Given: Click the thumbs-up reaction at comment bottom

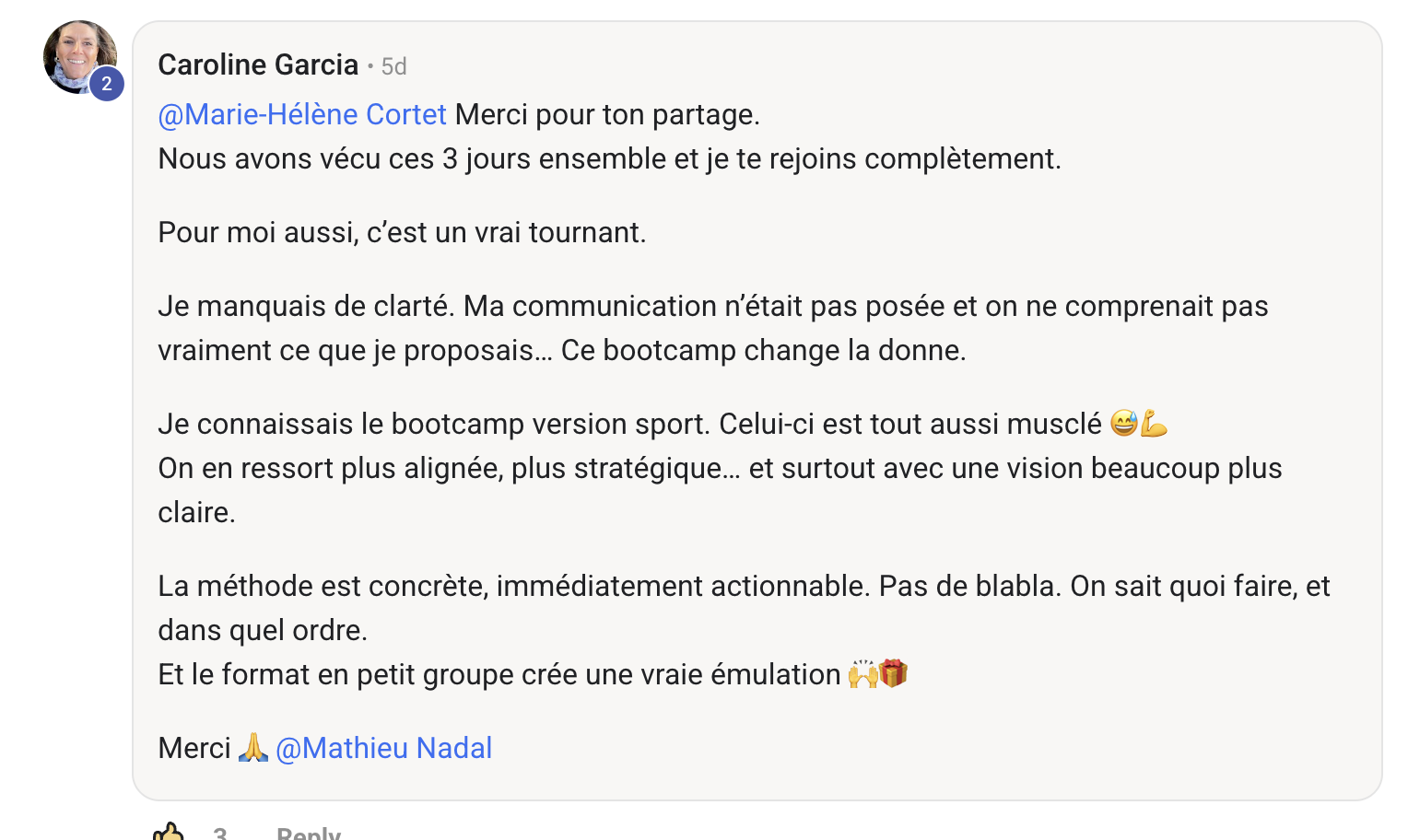Looking at the screenshot, I should [x=170, y=832].
